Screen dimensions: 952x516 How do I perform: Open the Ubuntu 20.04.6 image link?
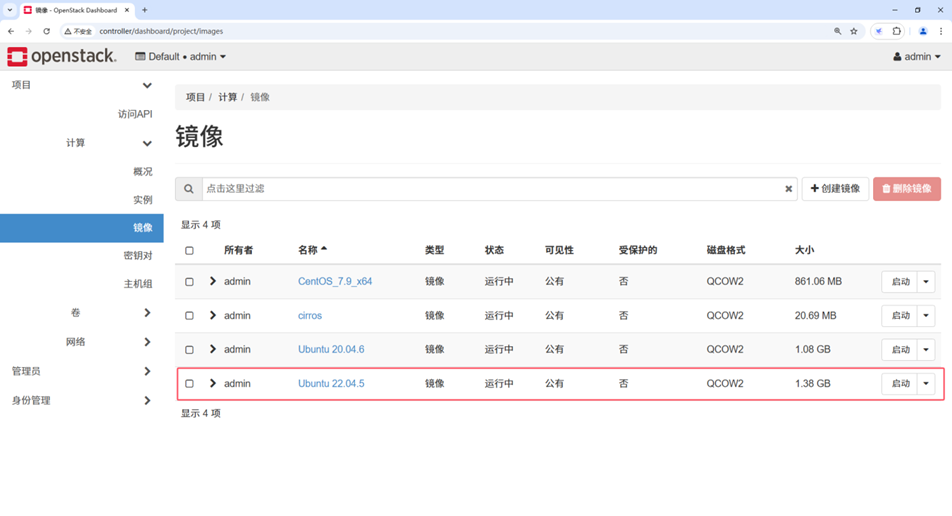pyautogui.click(x=331, y=350)
